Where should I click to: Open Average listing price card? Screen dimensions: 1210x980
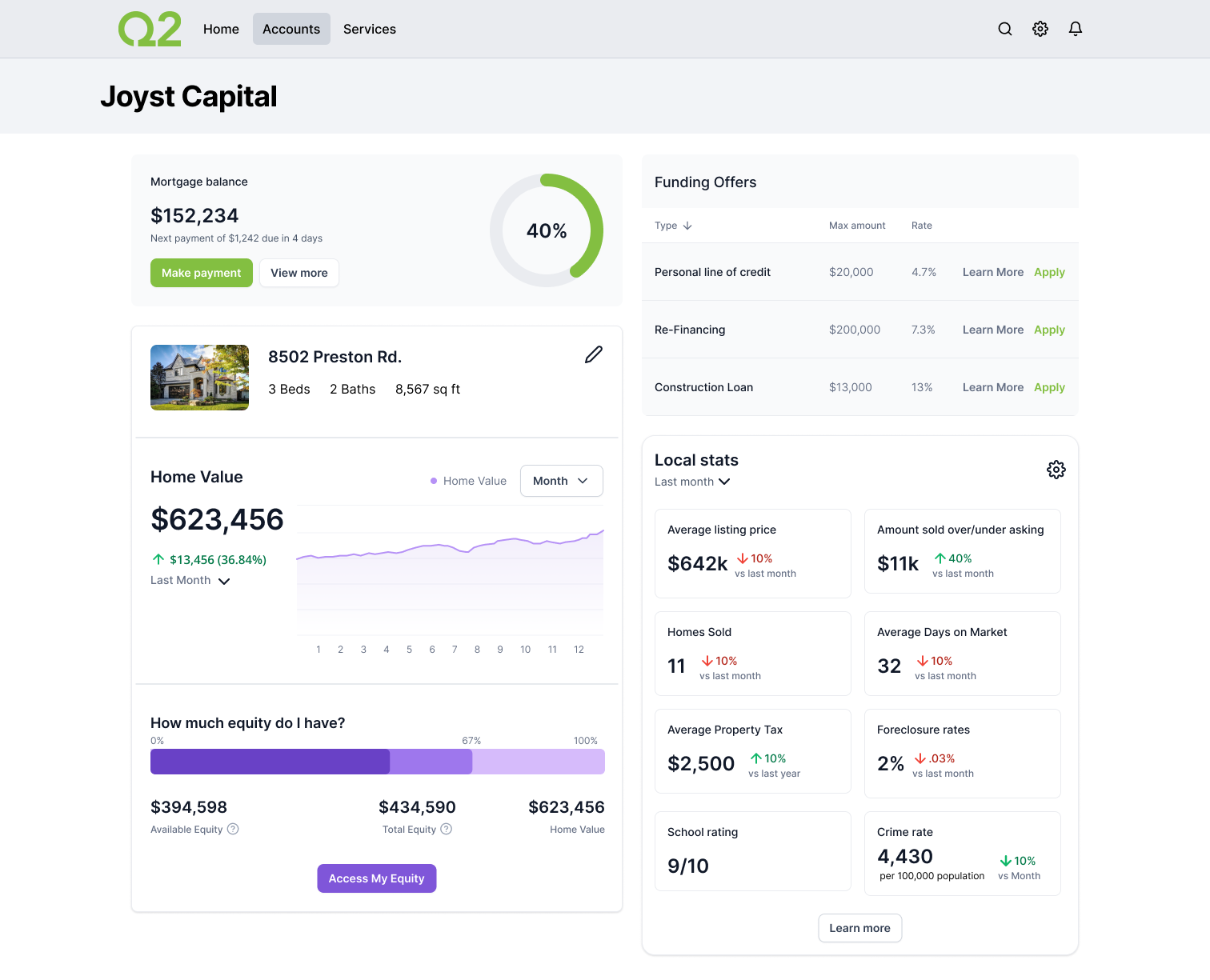pos(753,554)
